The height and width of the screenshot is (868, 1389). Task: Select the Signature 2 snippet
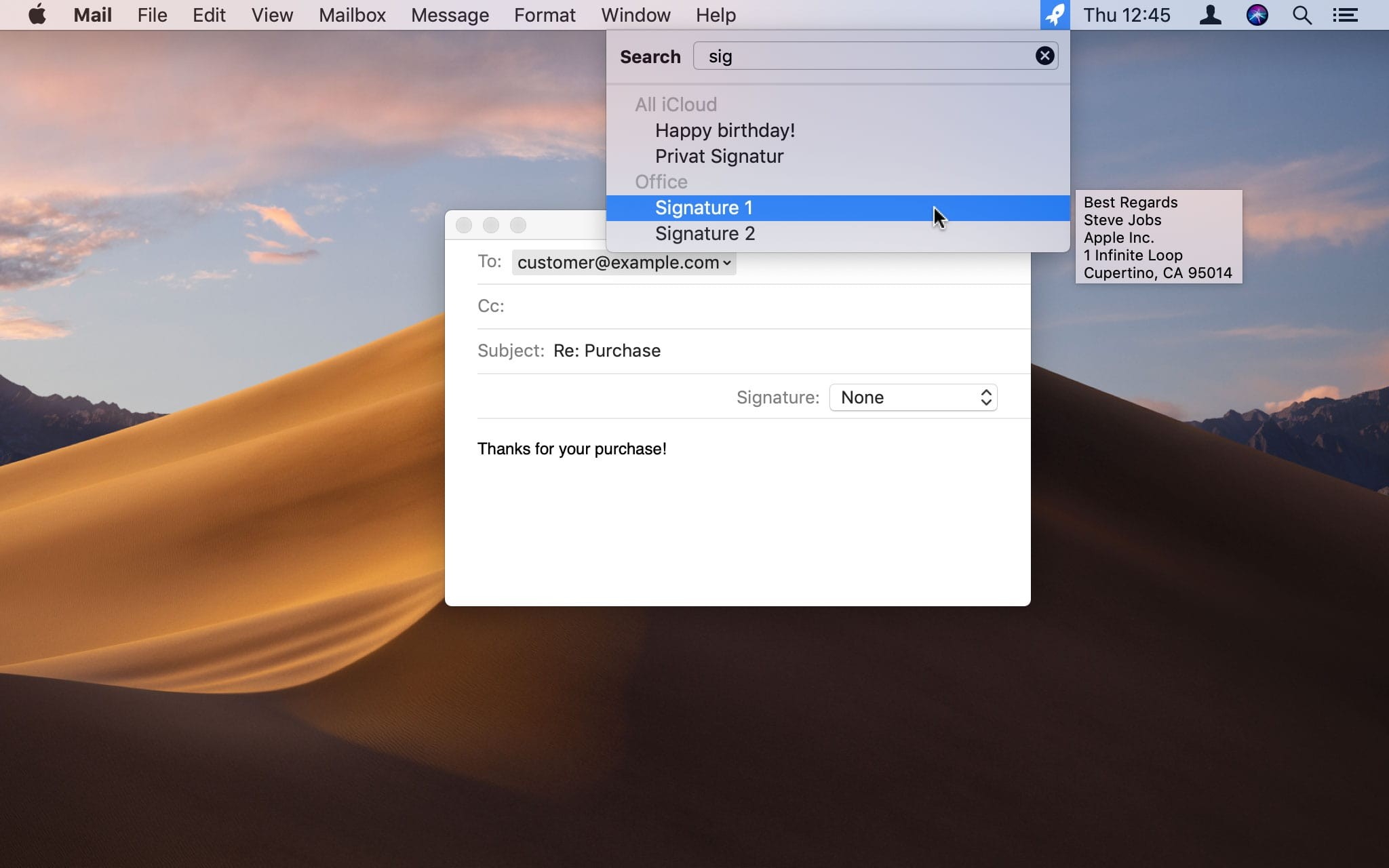point(705,233)
